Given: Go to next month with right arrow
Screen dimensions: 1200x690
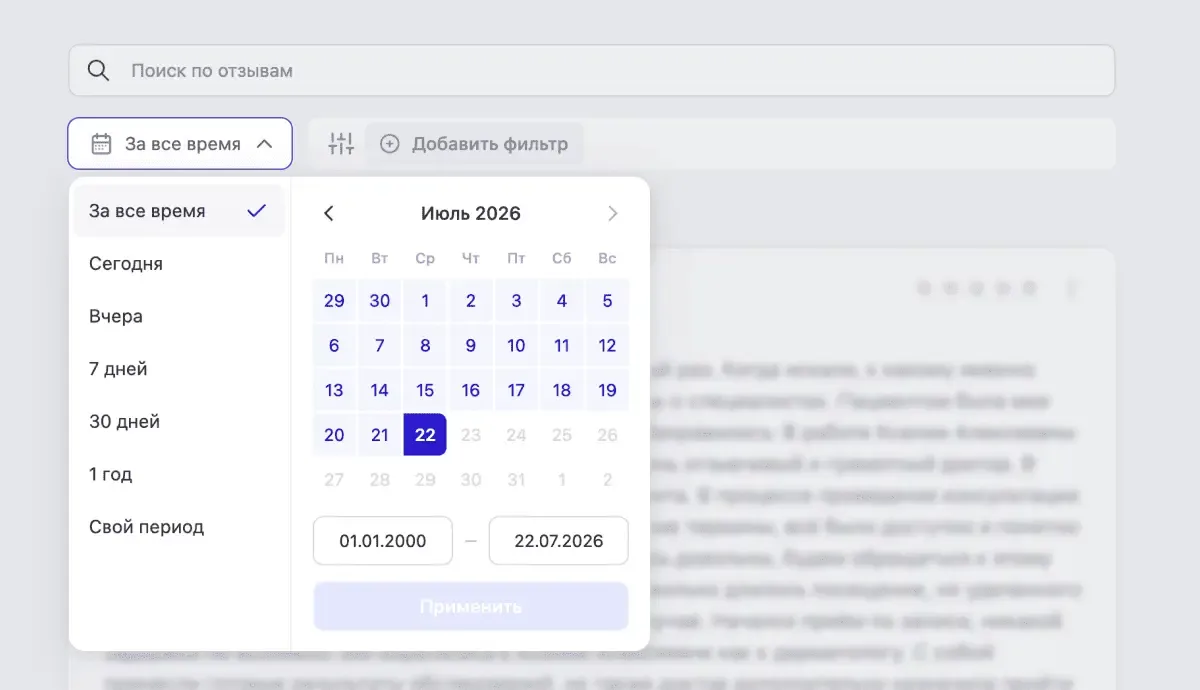Looking at the screenshot, I should 613,213.
